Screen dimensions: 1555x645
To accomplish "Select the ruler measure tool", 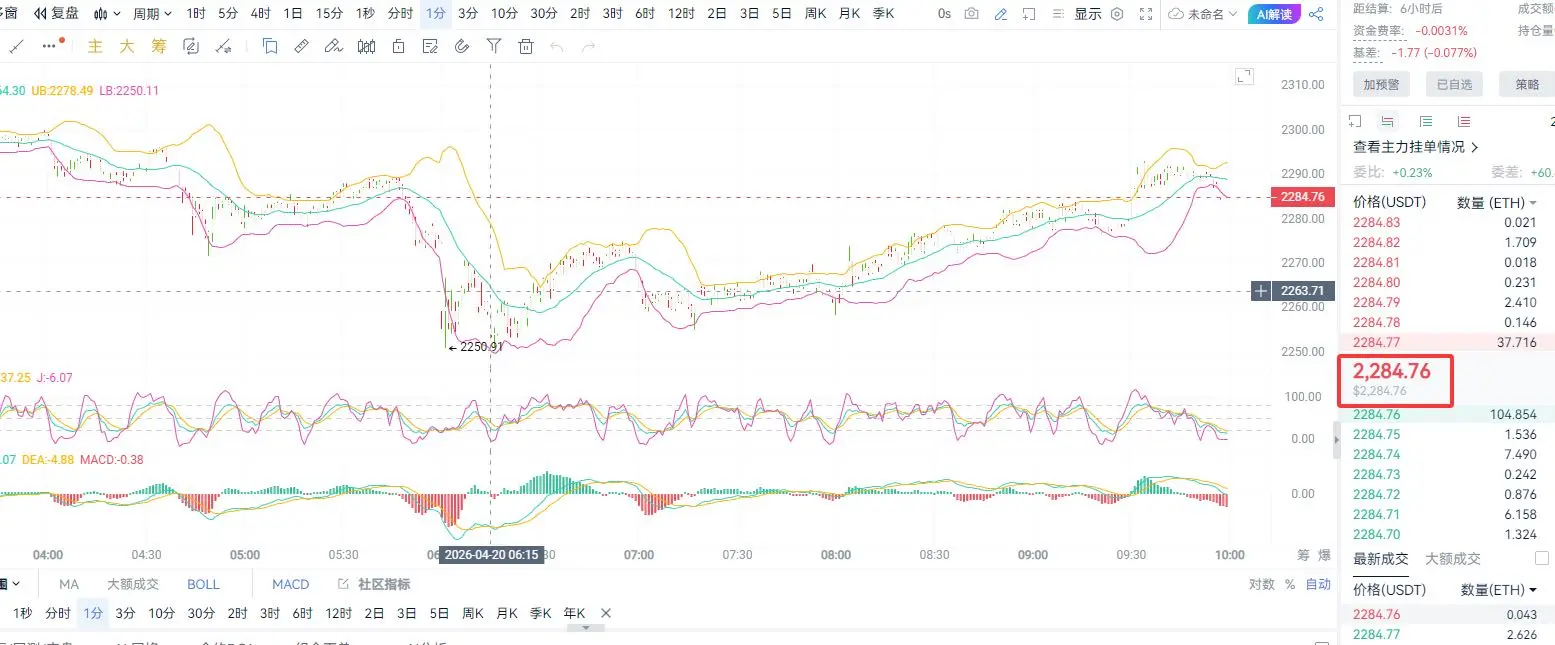I will pos(302,46).
